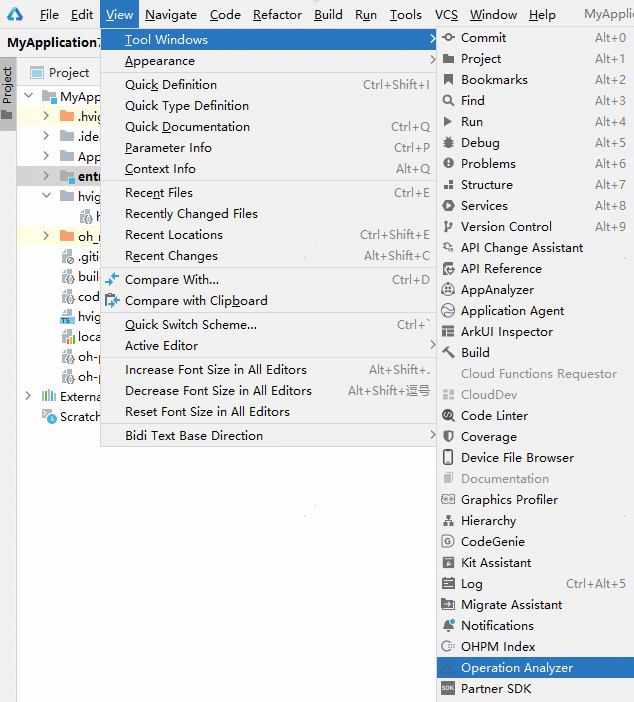
Task: Click the Compare With arrow icon
Action: (x=112, y=280)
